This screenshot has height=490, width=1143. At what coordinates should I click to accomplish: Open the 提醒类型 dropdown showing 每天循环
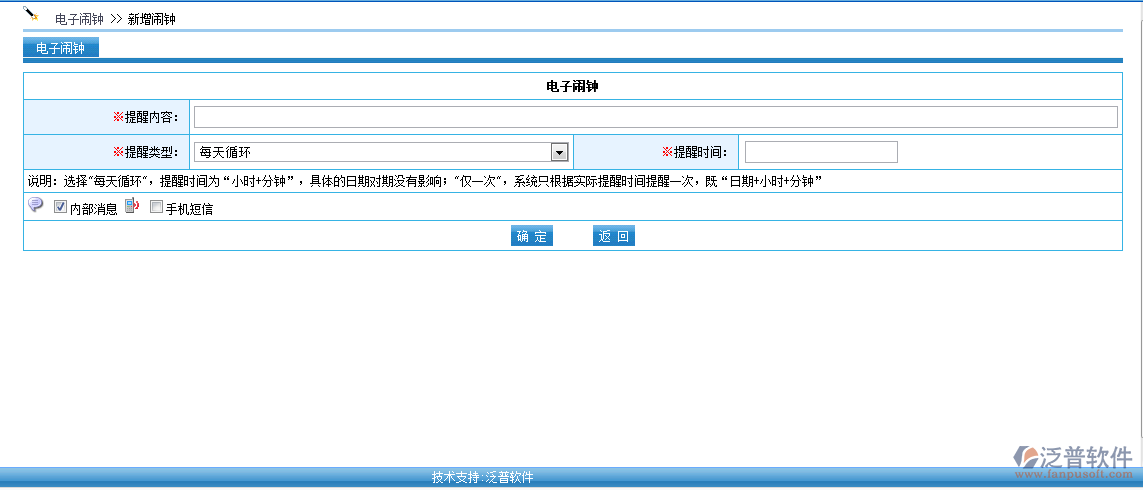[x=381, y=152]
